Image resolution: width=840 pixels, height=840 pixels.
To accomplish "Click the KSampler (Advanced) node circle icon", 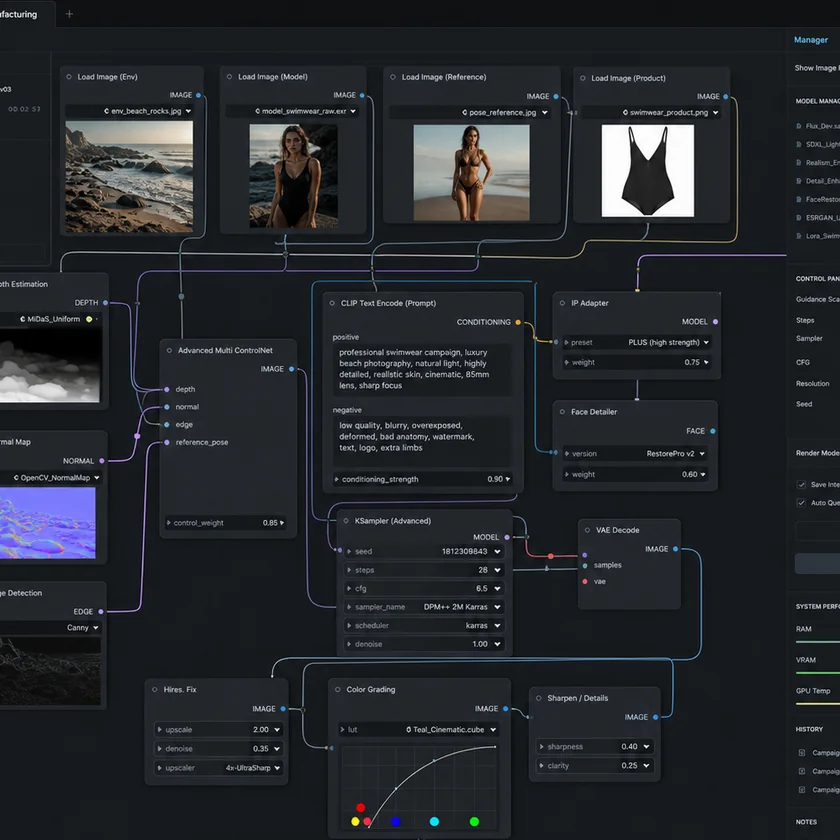I will (346, 521).
